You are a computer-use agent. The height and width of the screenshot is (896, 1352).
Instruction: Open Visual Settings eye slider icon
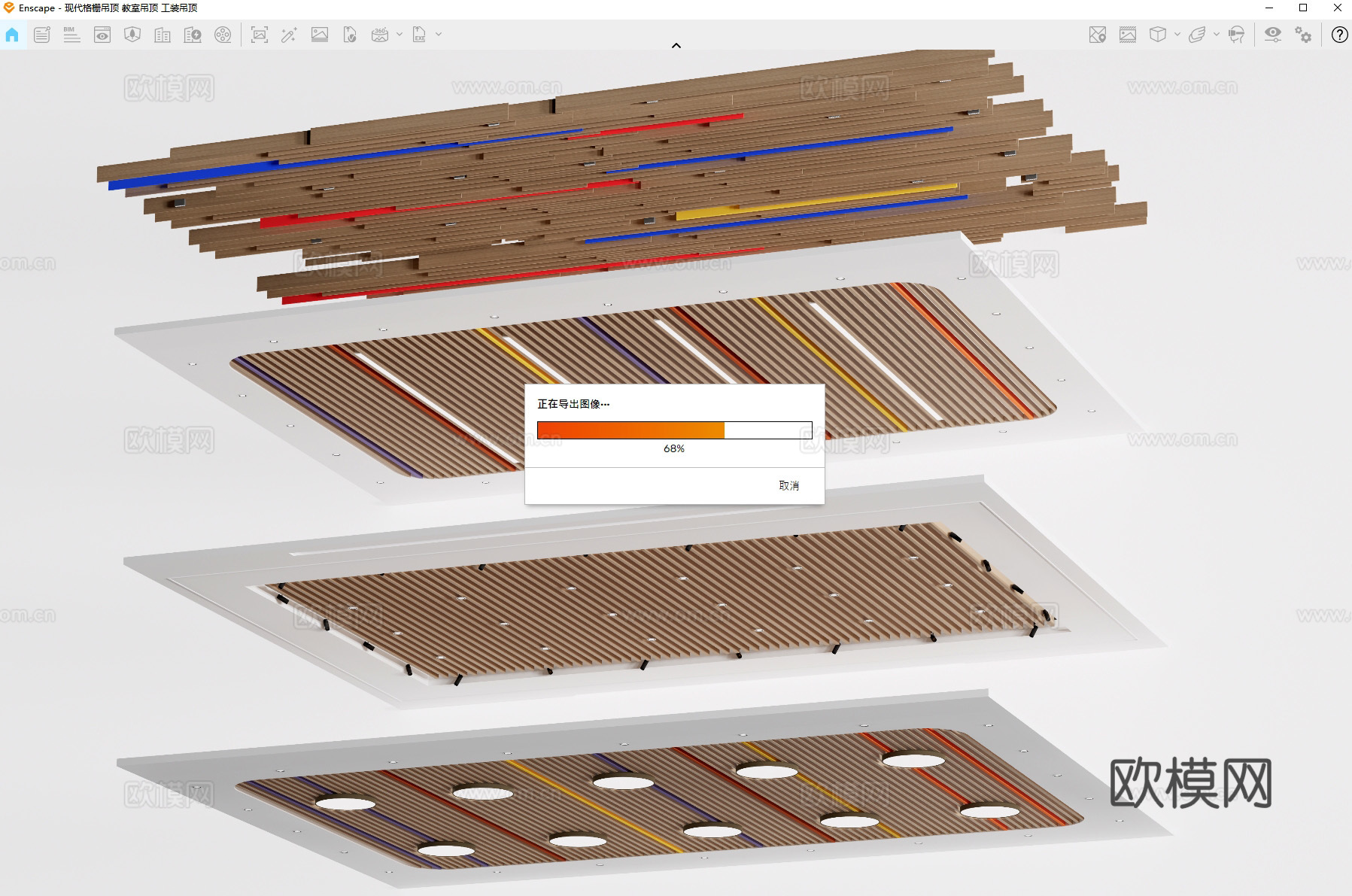(1273, 35)
